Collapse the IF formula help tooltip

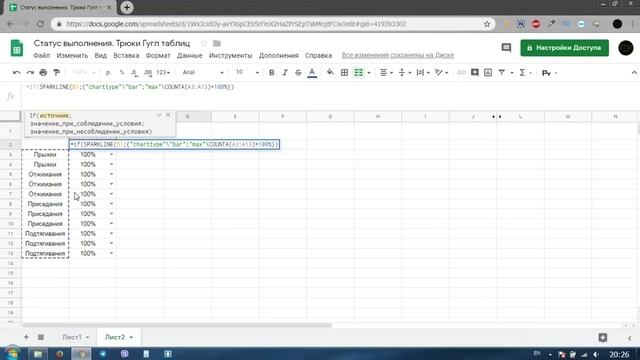click(x=159, y=115)
